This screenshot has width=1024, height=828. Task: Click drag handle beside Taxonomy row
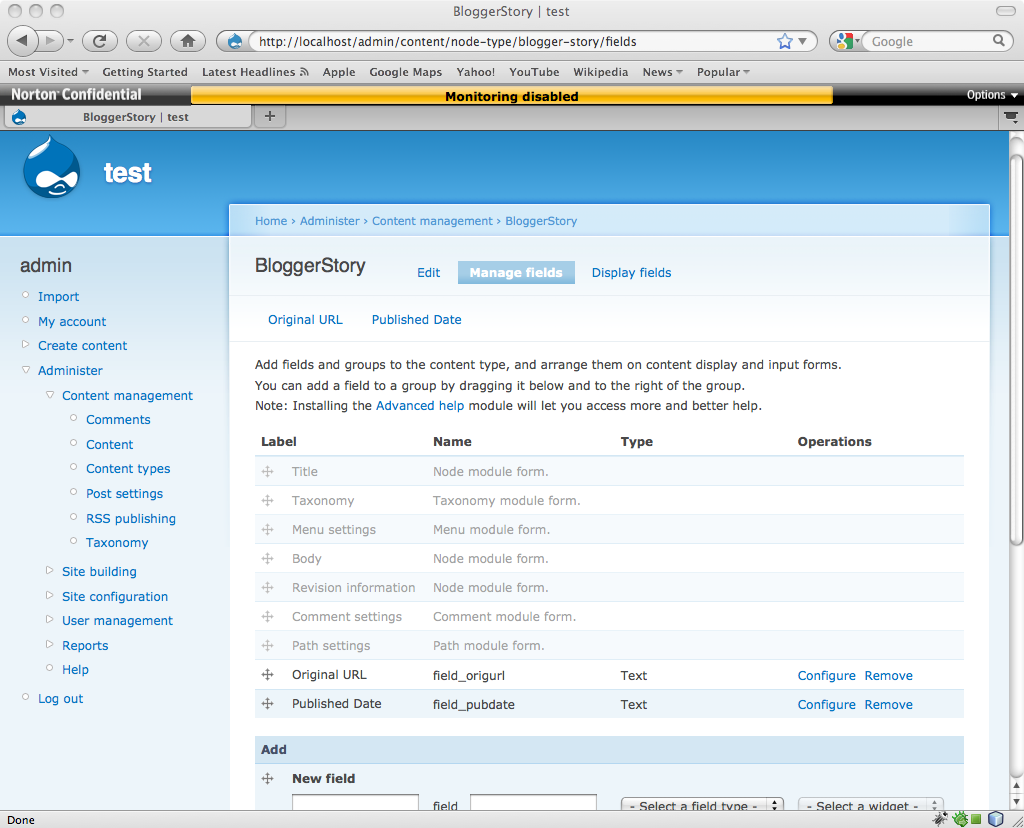pyautogui.click(x=267, y=500)
